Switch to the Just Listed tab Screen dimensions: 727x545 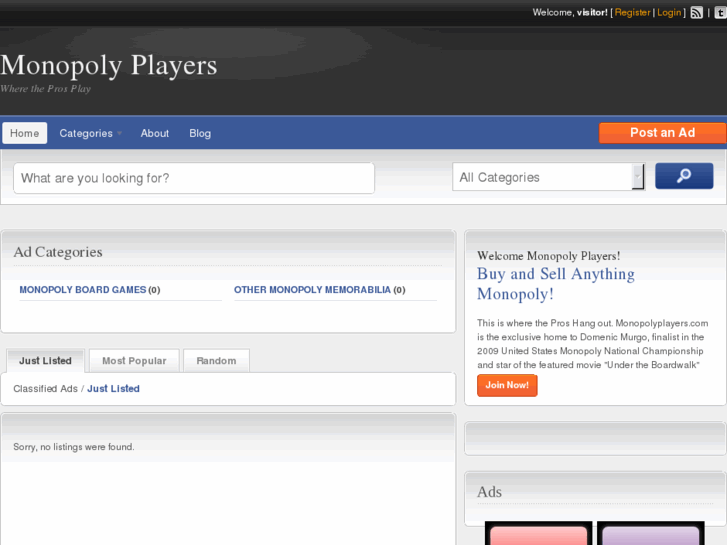45,360
